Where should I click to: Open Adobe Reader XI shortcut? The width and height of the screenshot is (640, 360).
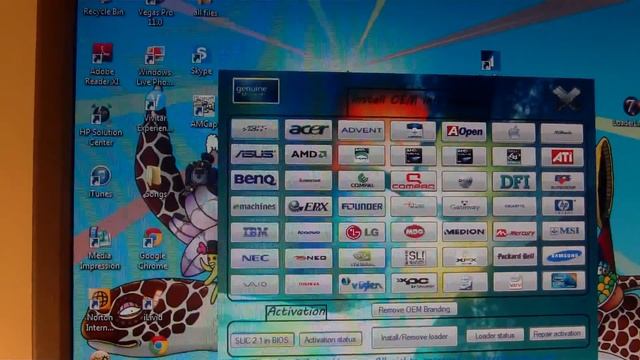tap(102, 64)
